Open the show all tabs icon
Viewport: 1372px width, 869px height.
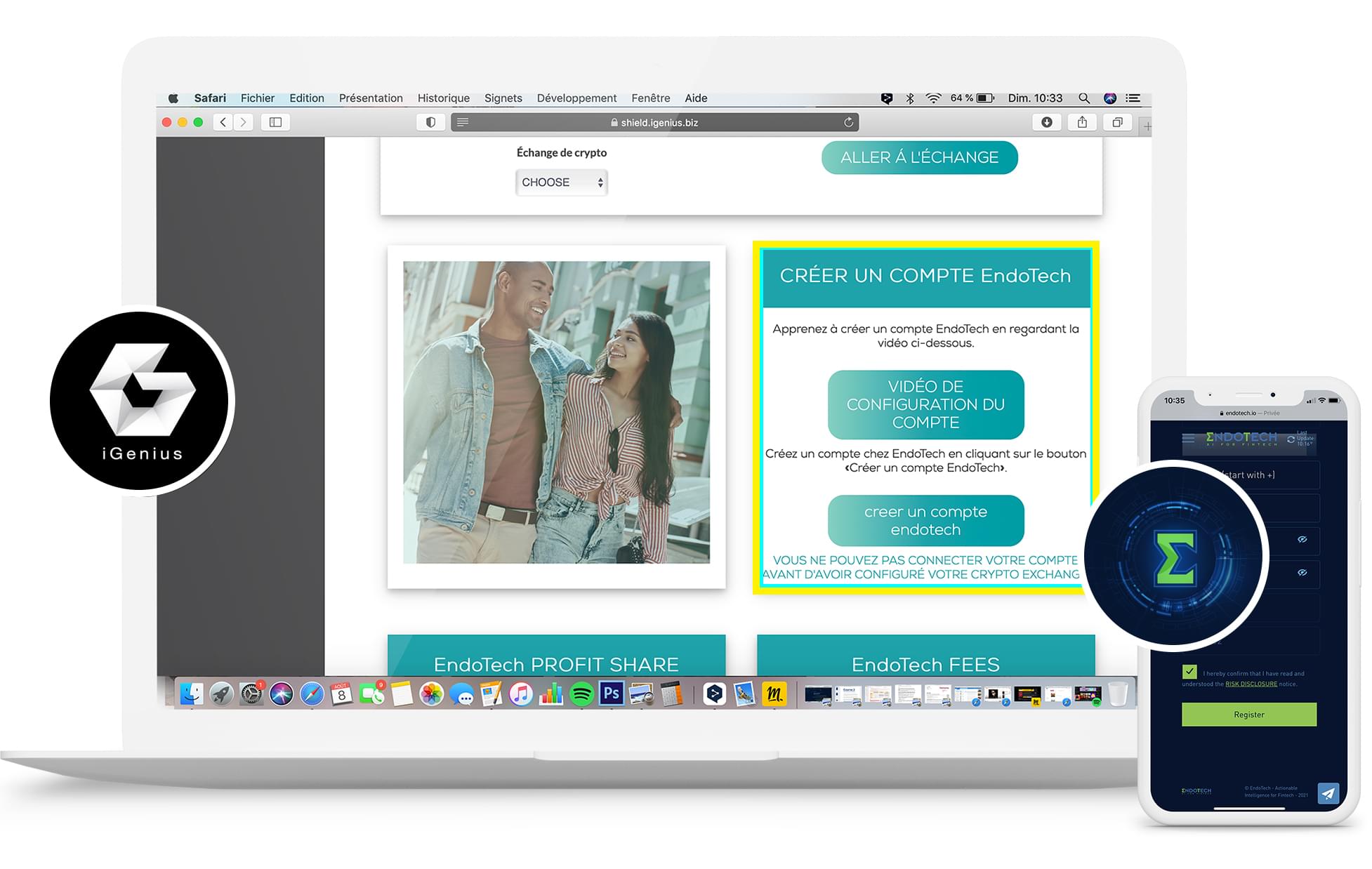click(x=1117, y=122)
